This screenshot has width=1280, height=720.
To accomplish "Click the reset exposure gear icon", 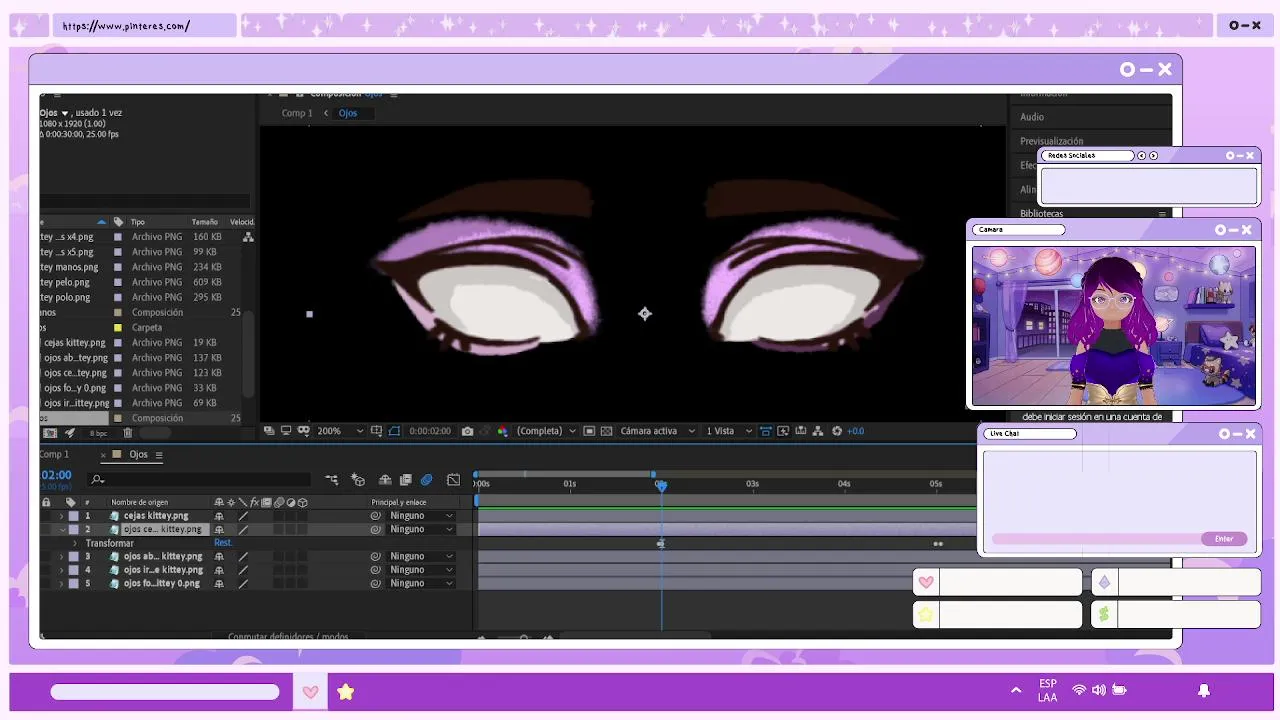I will pos(837,431).
